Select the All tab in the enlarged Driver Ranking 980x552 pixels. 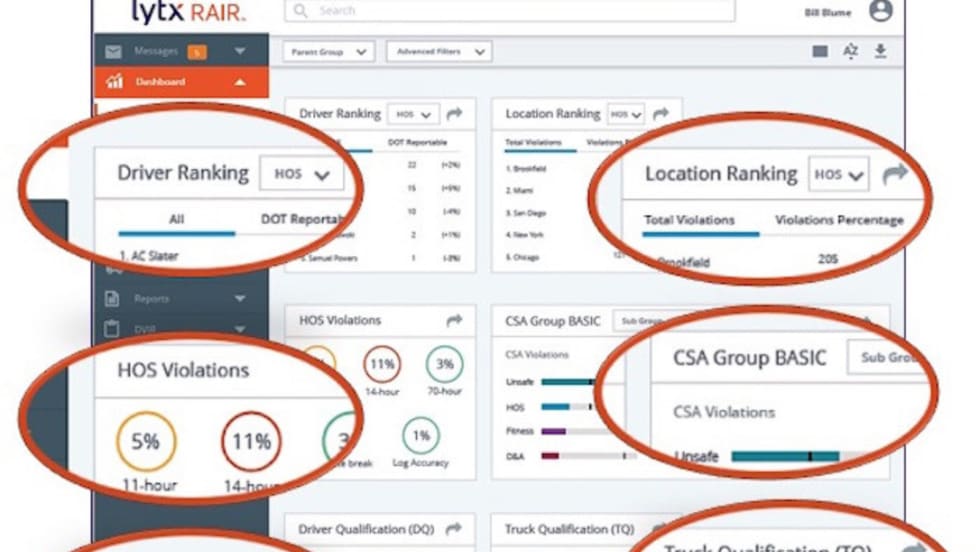(x=176, y=219)
